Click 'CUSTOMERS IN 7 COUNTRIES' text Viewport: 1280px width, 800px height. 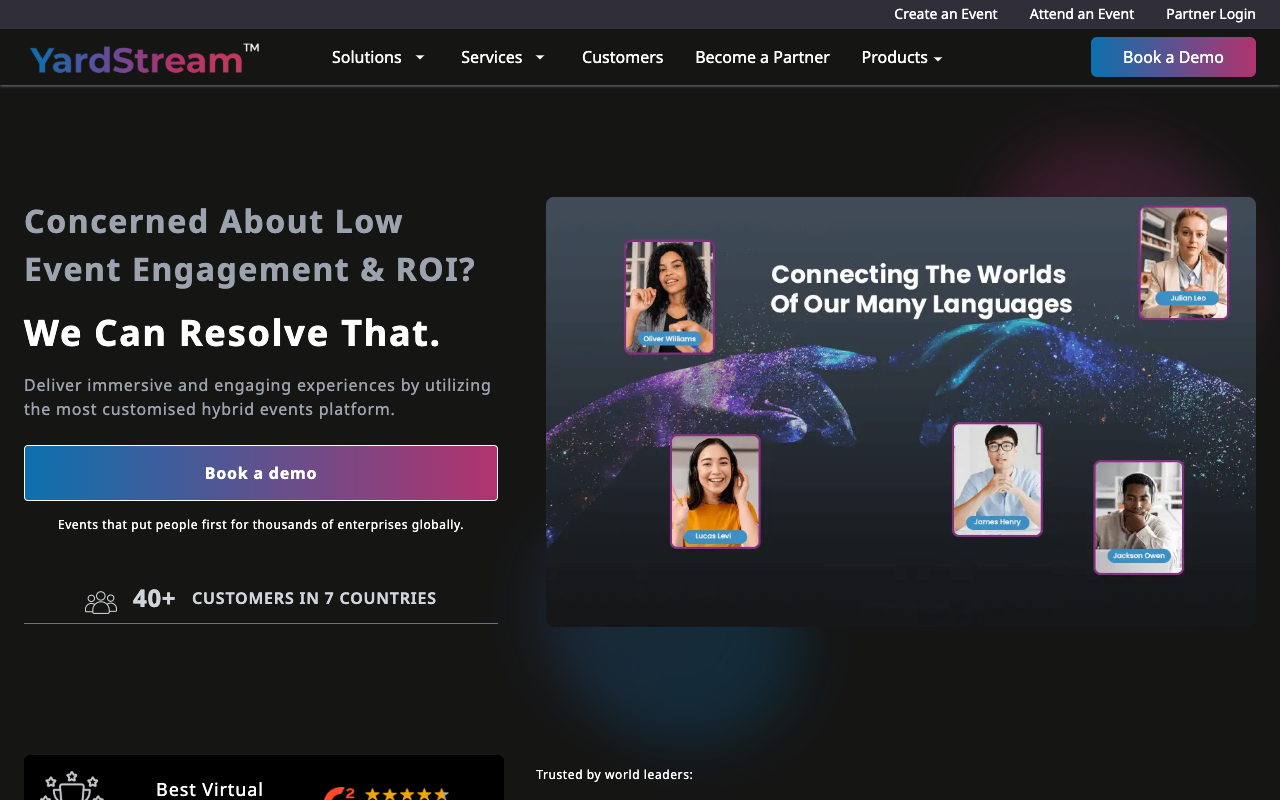[314, 598]
